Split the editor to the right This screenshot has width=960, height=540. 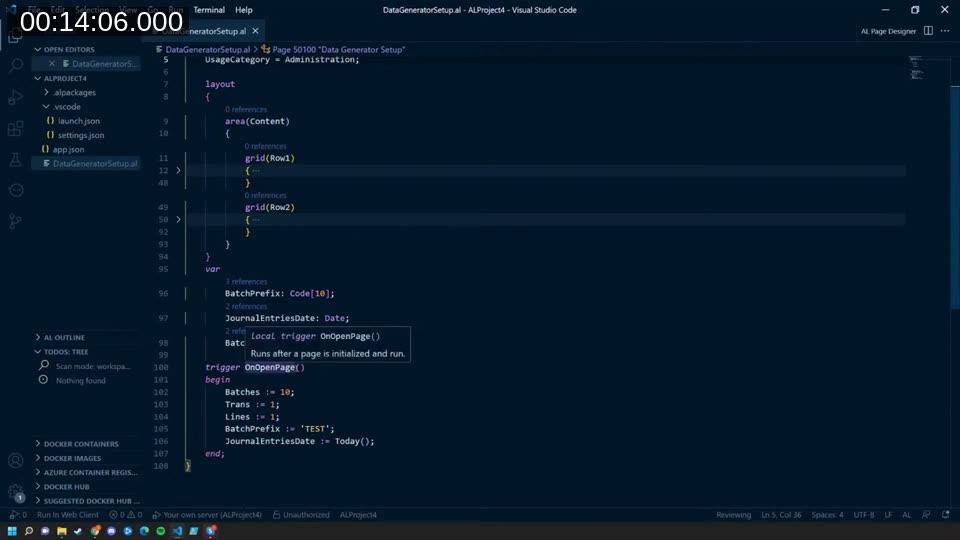[928, 31]
